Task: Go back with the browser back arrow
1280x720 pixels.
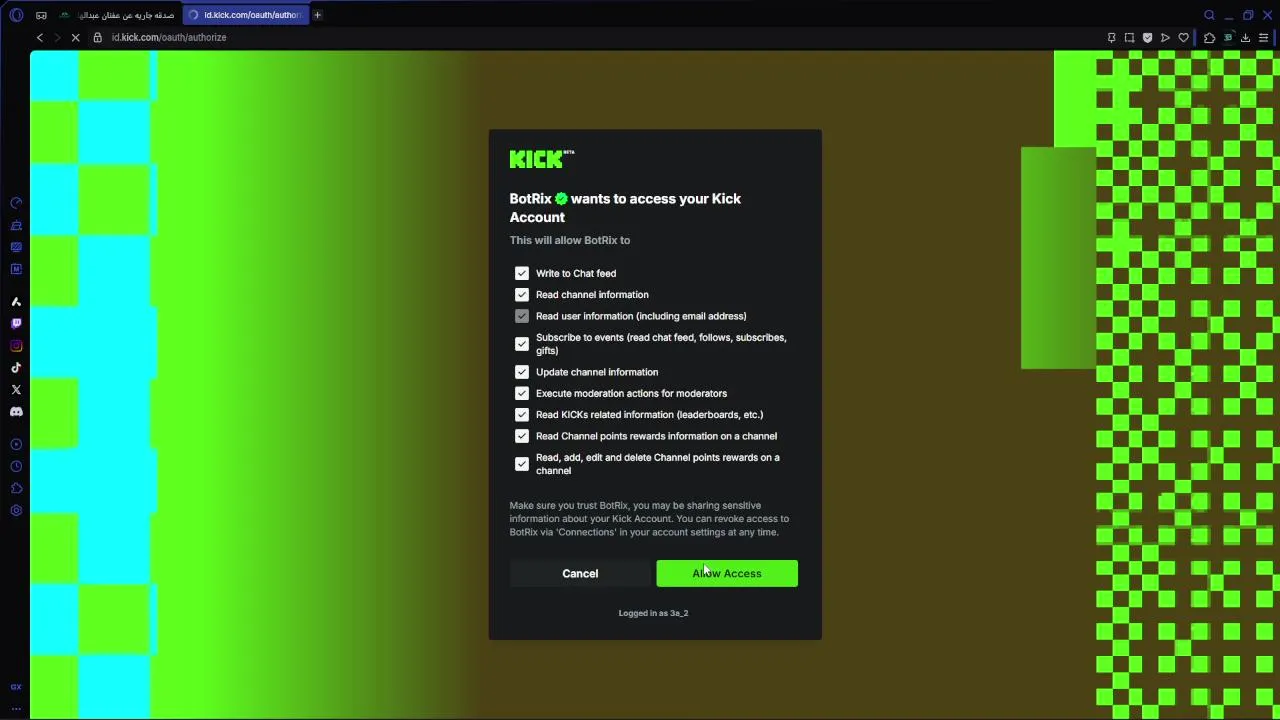Action: (x=39, y=37)
